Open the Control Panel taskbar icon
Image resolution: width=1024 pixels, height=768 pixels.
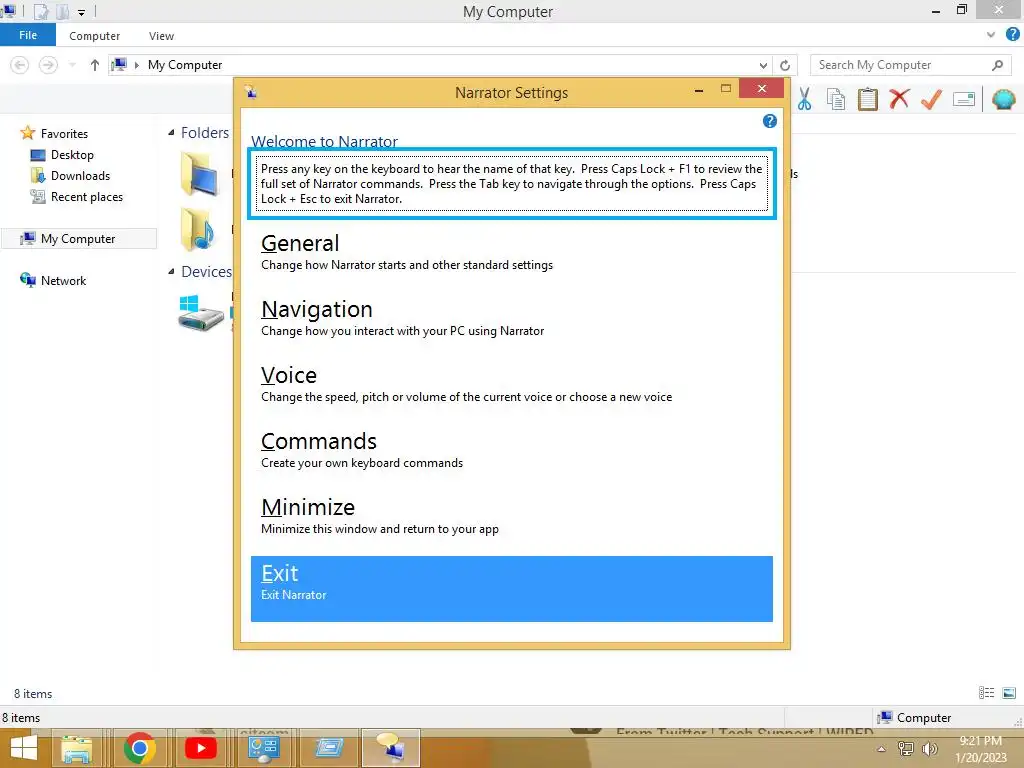264,748
